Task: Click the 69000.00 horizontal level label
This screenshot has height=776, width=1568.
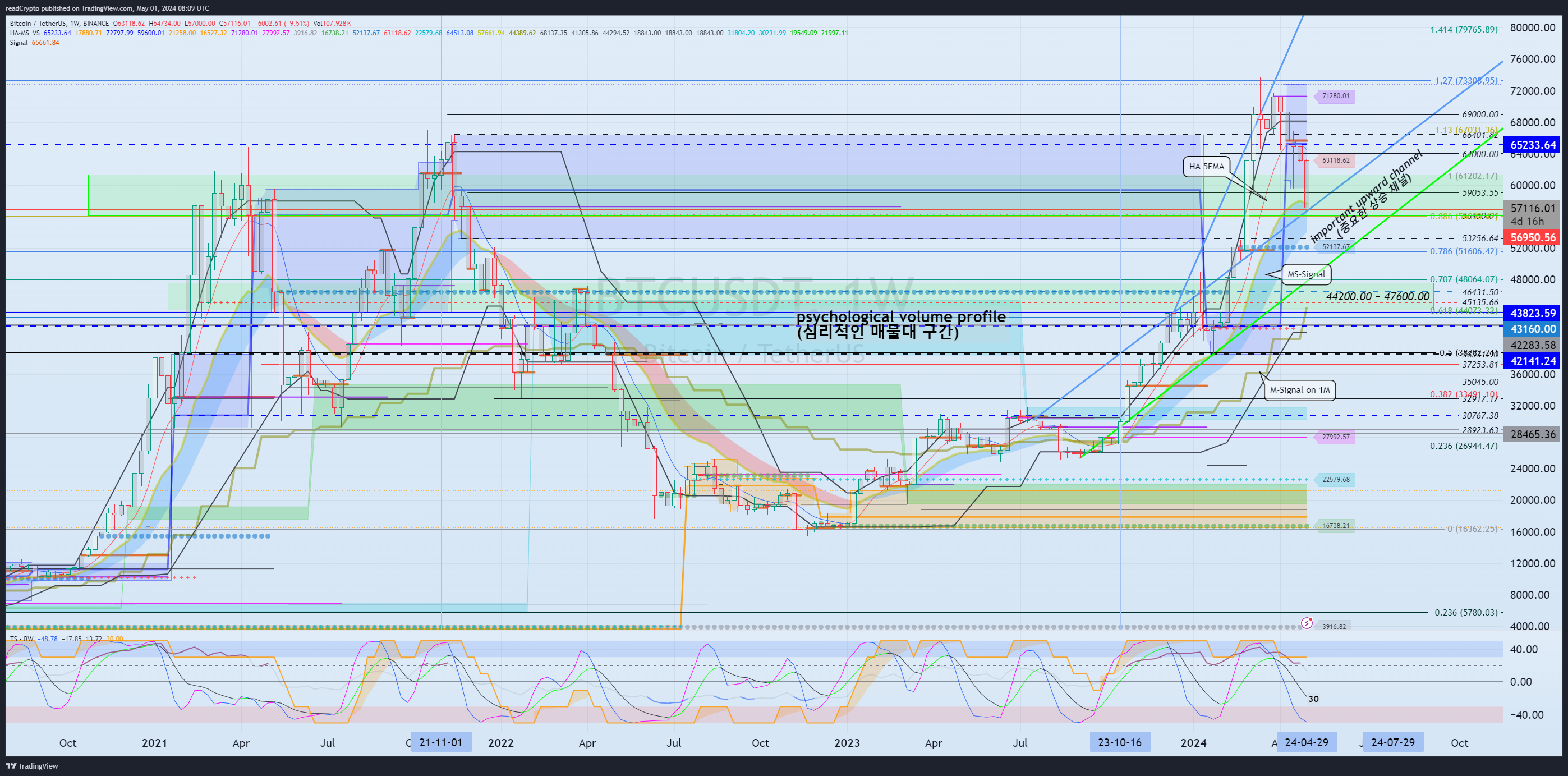Action: pyautogui.click(x=1480, y=114)
